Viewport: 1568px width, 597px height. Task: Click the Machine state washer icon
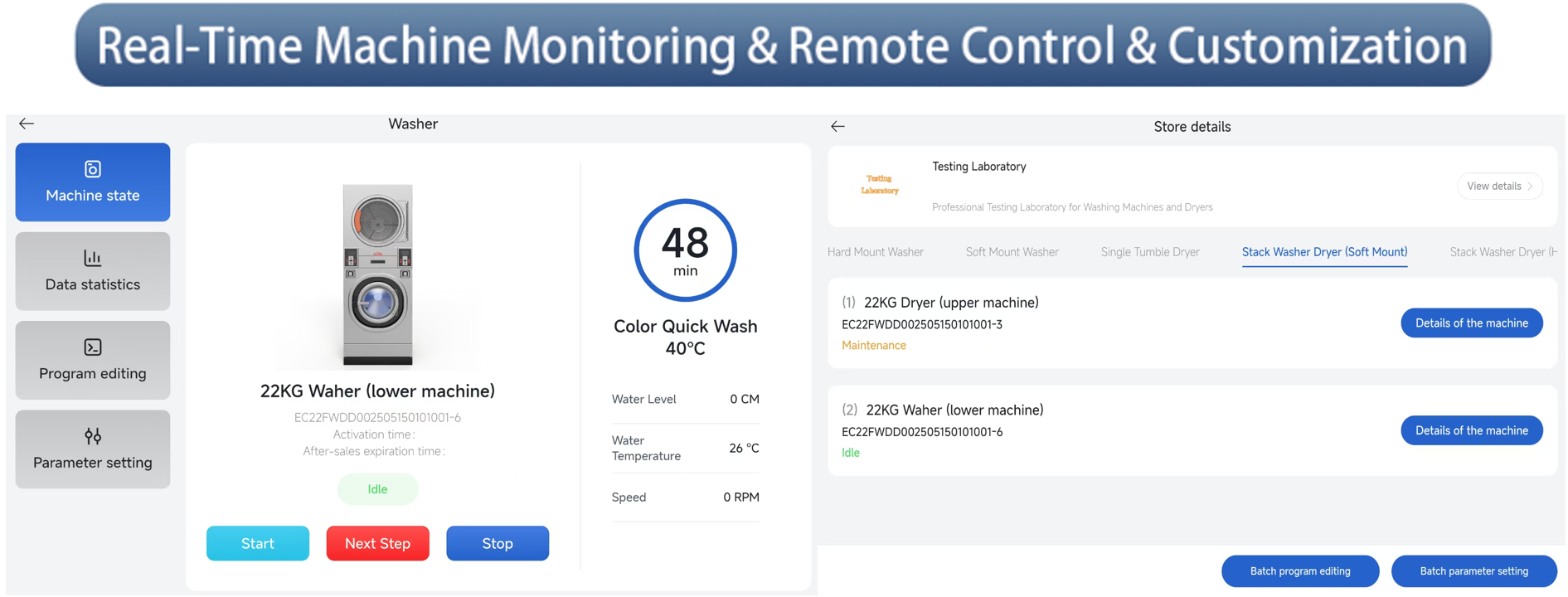[x=93, y=169]
